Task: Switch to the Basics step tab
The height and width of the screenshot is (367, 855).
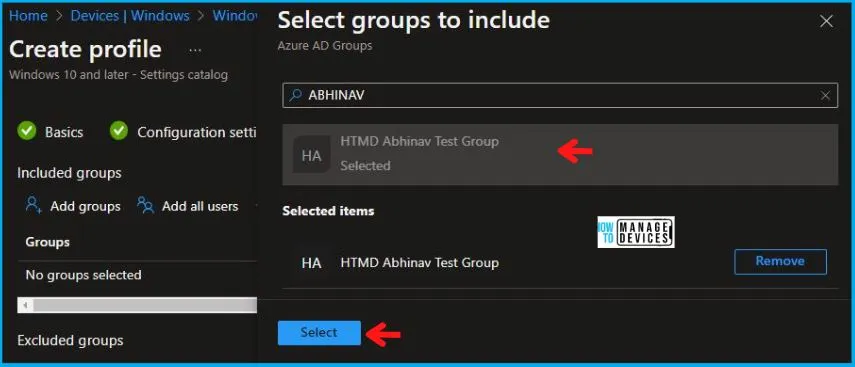Action: [x=64, y=132]
